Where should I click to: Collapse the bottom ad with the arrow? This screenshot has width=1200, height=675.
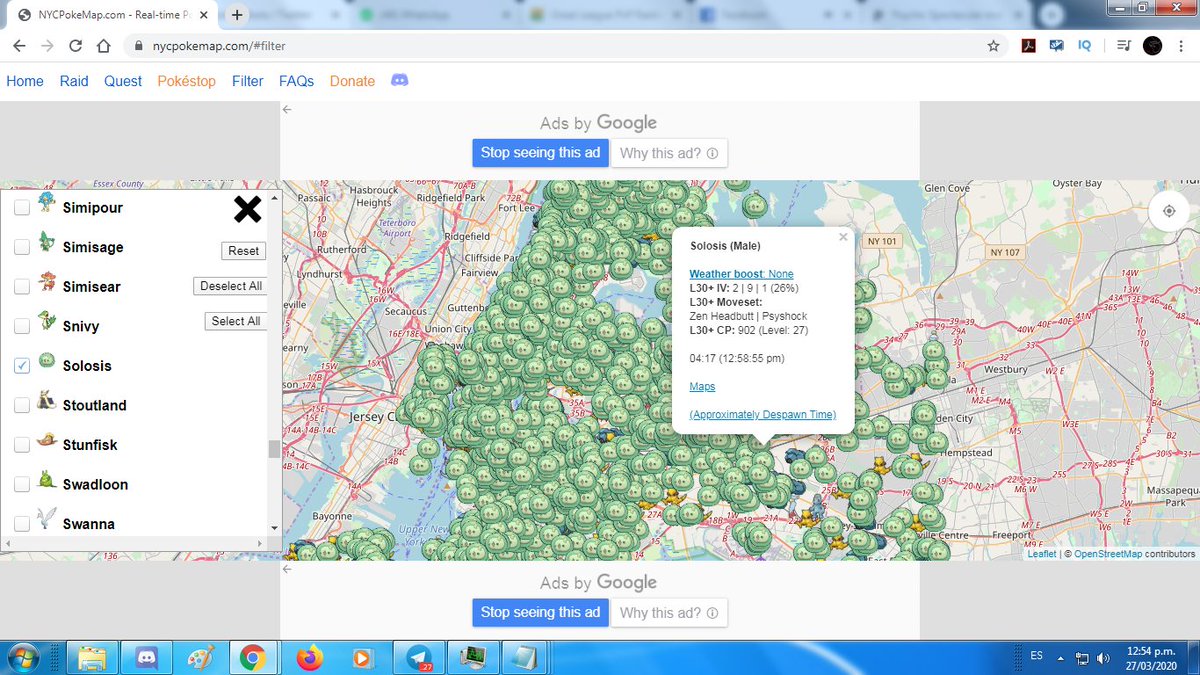[x=287, y=569]
